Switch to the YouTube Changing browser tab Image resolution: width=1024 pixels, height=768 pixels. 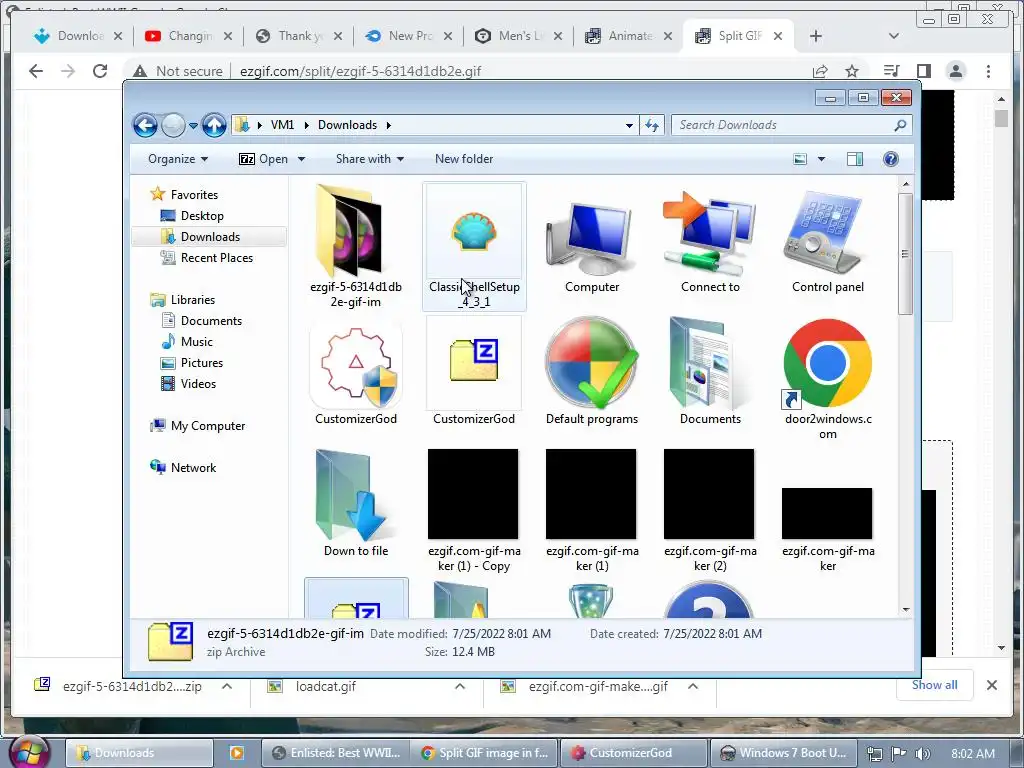189,36
